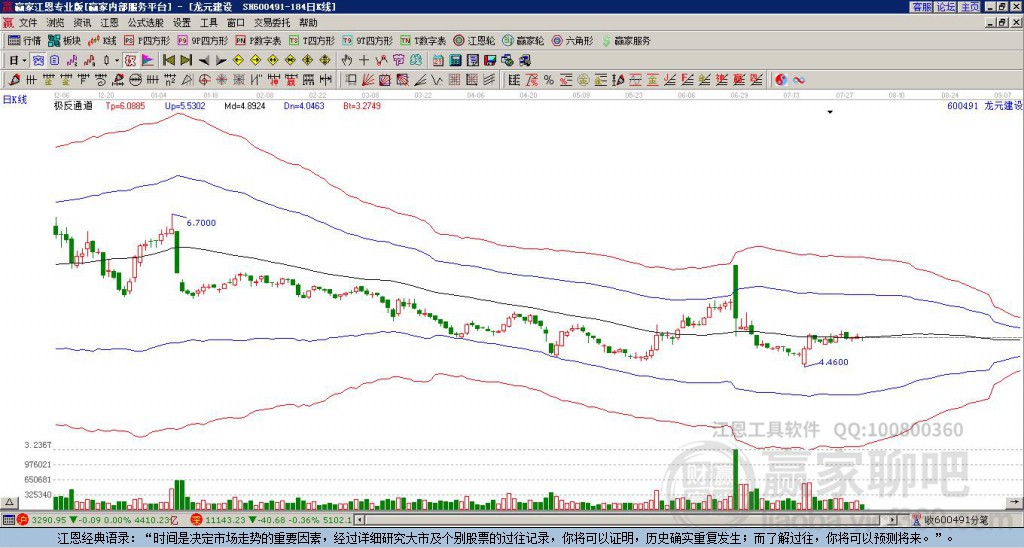Open the 9T四方形 tool
The height and width of the screenshot is (548, 1024).
(367, 40)
